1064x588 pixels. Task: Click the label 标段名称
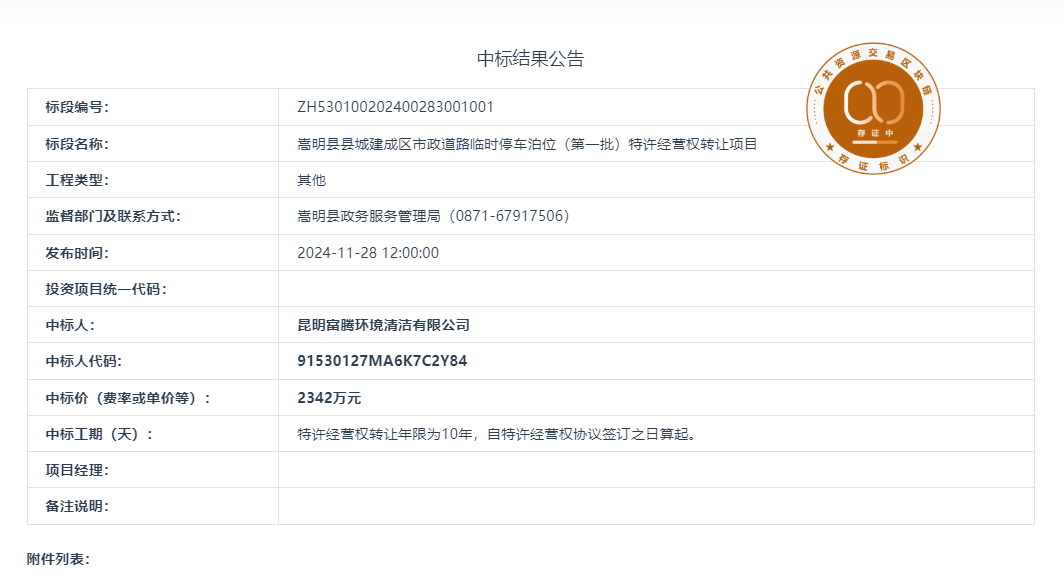pos(77,144)
